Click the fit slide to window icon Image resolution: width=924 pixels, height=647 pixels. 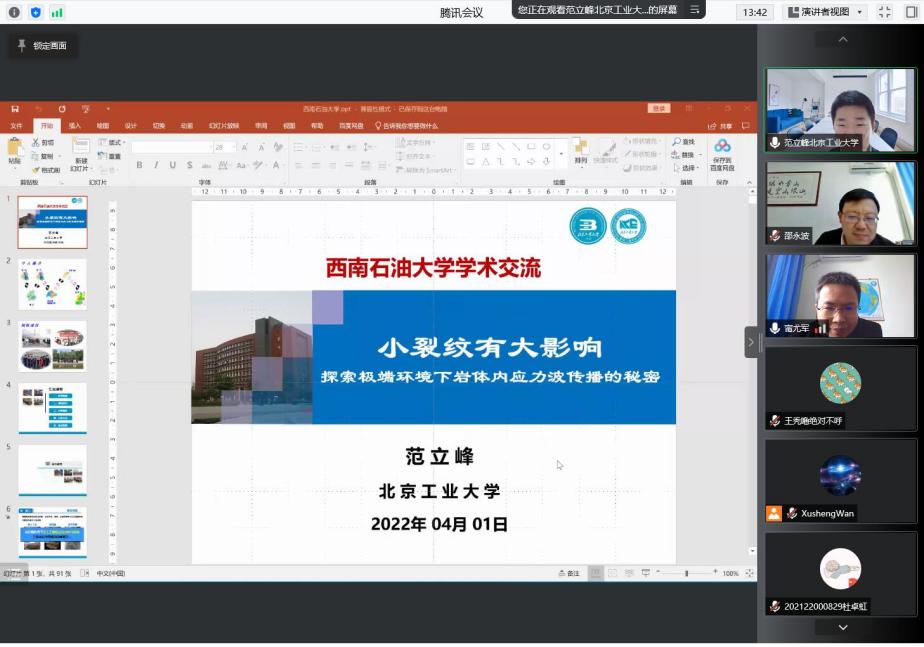(750, 573)
